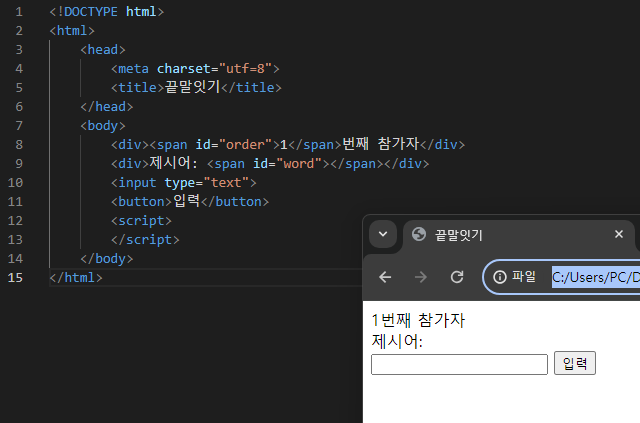Click the meta charset="utf=8" code line
This screenshot has height=423, width=640.
[x=195, y=69]
